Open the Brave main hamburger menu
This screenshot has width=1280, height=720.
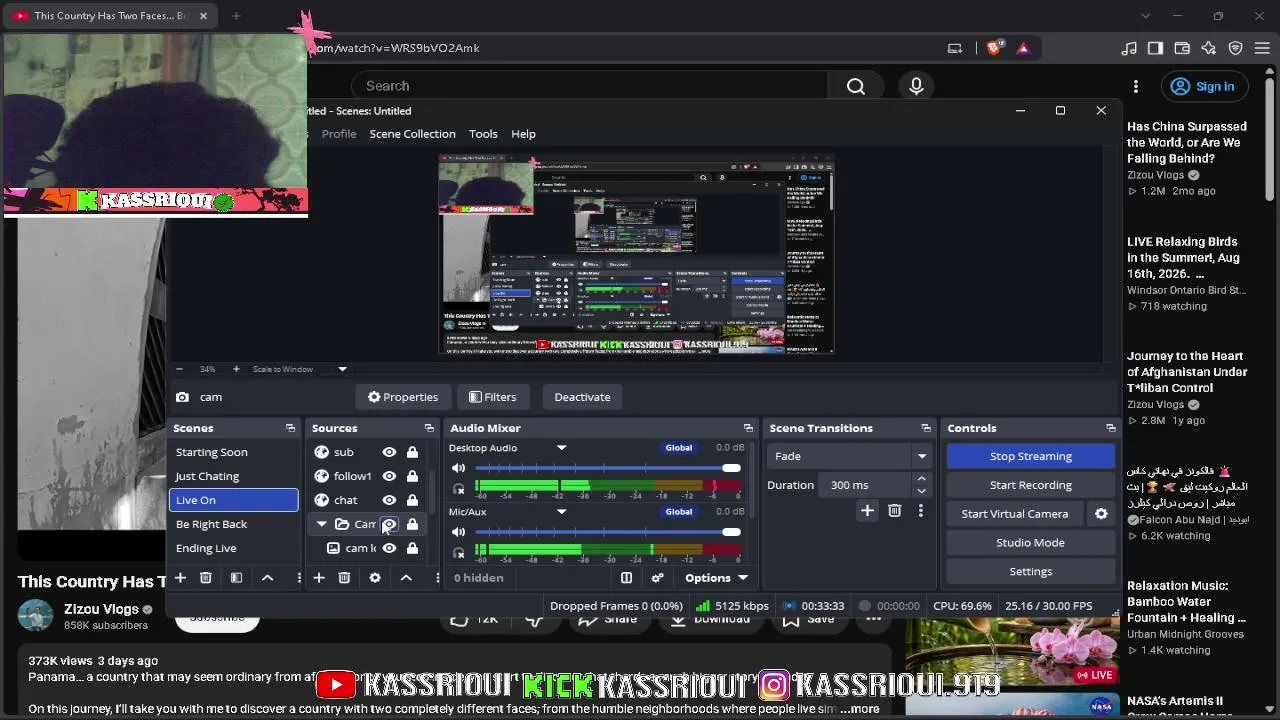1262,48
